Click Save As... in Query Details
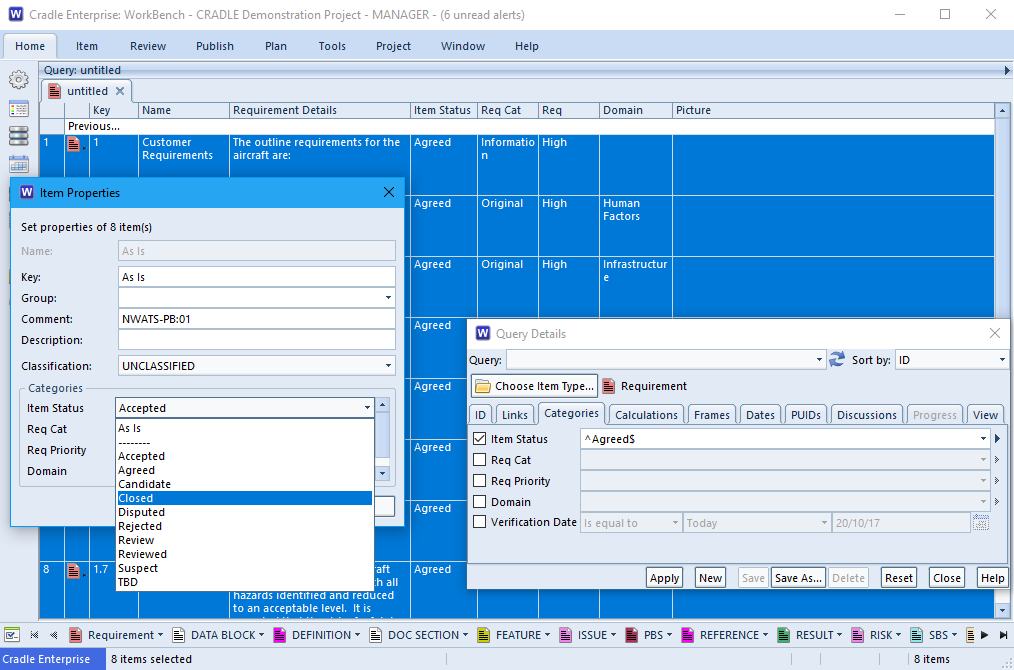 [798, 578]
